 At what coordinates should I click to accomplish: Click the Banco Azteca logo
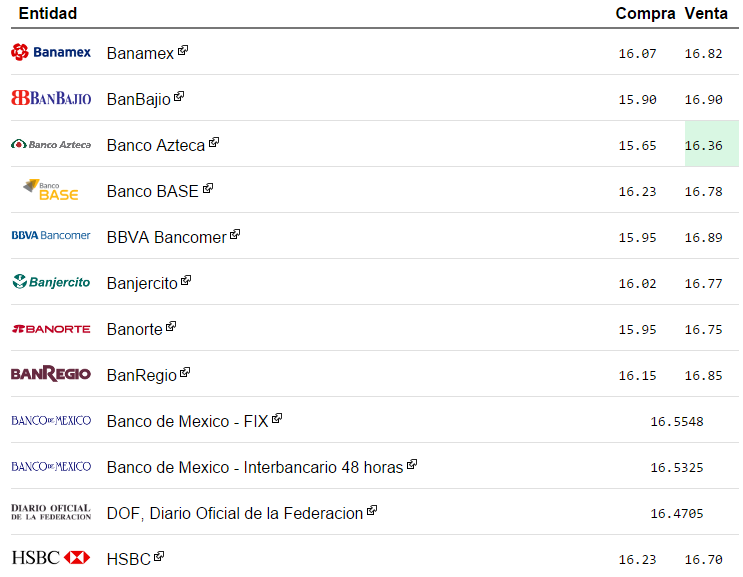pos(50,144)
